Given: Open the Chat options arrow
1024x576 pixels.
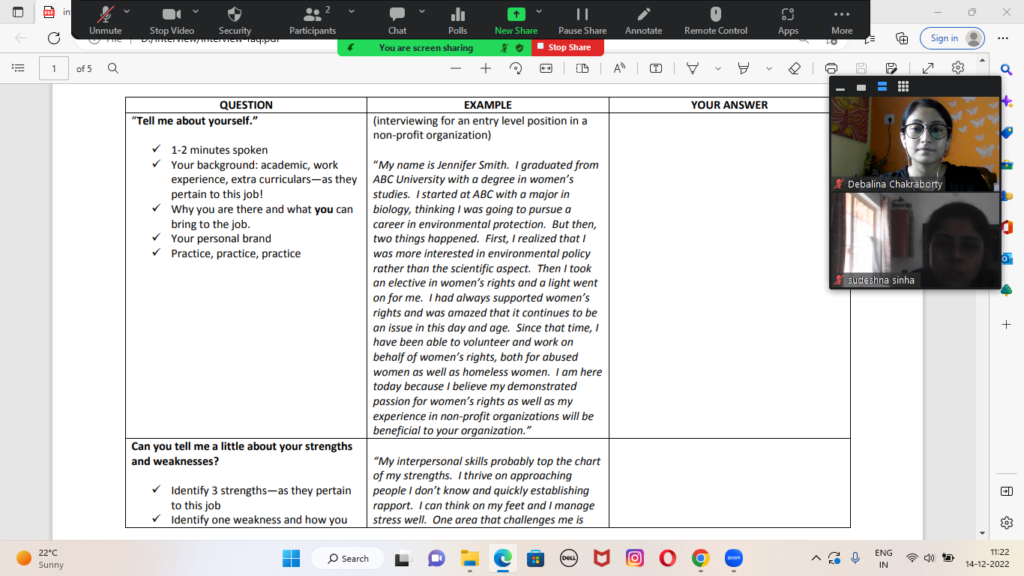Looking at the screenshot, I should (422, 11).
